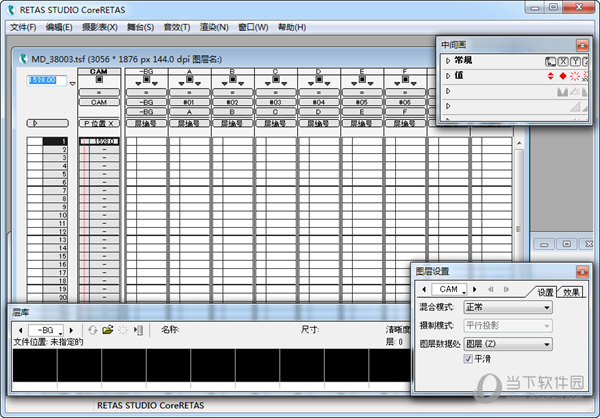Toggle the A column square marker
The image size is (600, 418).
click(x=189, y=79)
